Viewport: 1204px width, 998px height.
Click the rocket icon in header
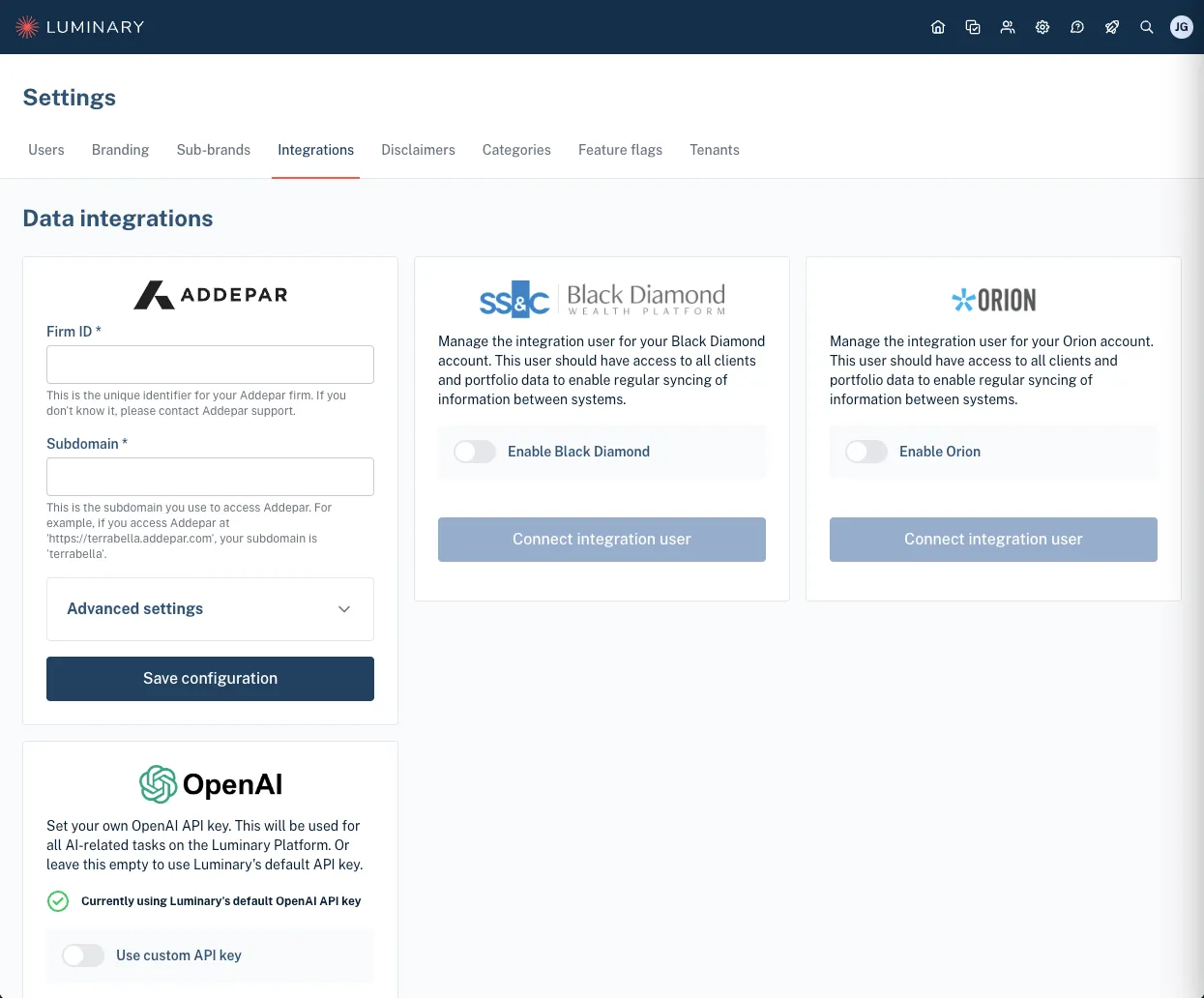tap(1112, 27)
